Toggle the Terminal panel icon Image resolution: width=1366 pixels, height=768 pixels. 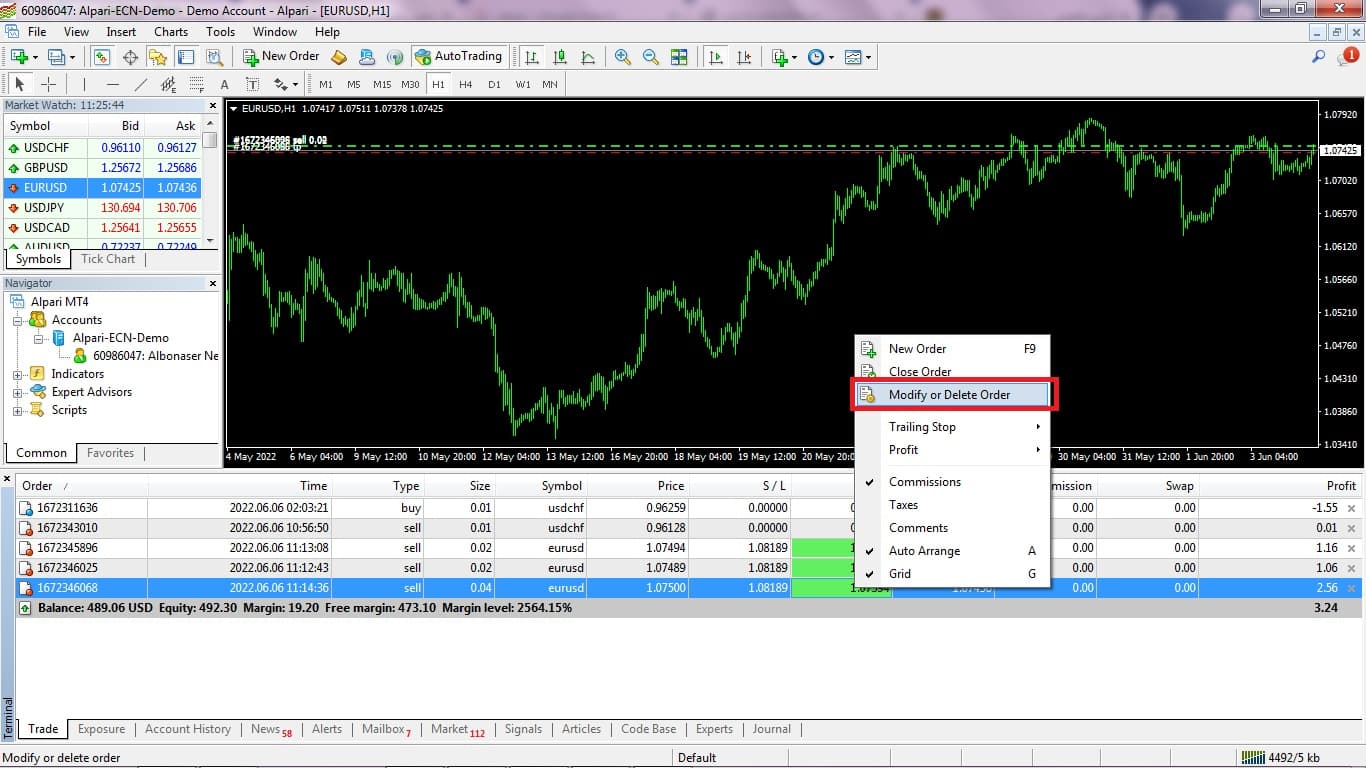coord(186,57)
